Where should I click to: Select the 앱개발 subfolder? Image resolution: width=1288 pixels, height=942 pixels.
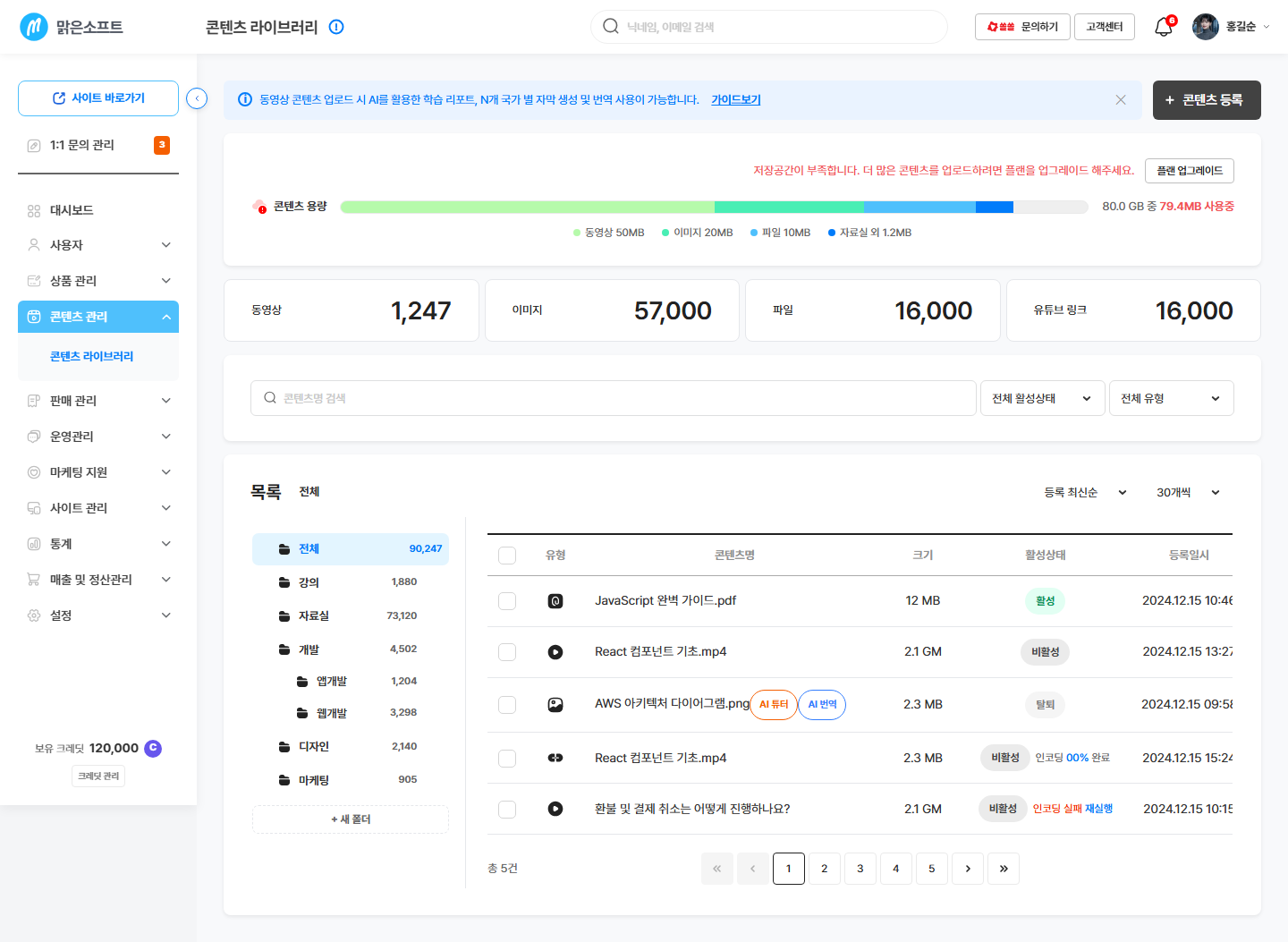point(351,681)
